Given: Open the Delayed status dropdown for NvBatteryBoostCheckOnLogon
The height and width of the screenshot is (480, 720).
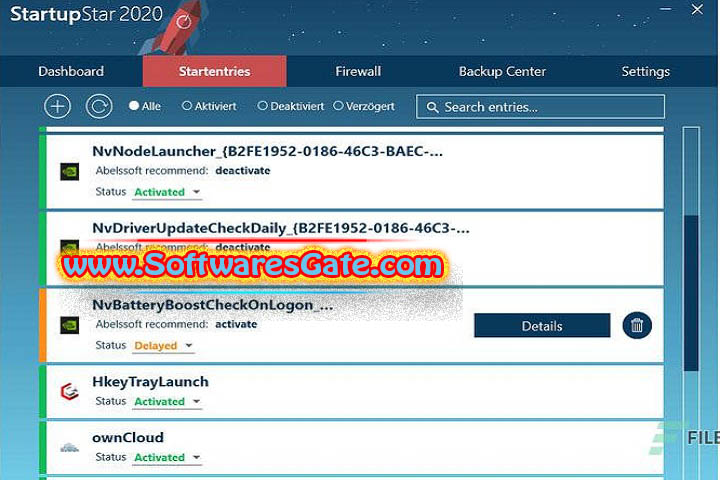Looking at the screenshot, I should [x=163, y=345].
